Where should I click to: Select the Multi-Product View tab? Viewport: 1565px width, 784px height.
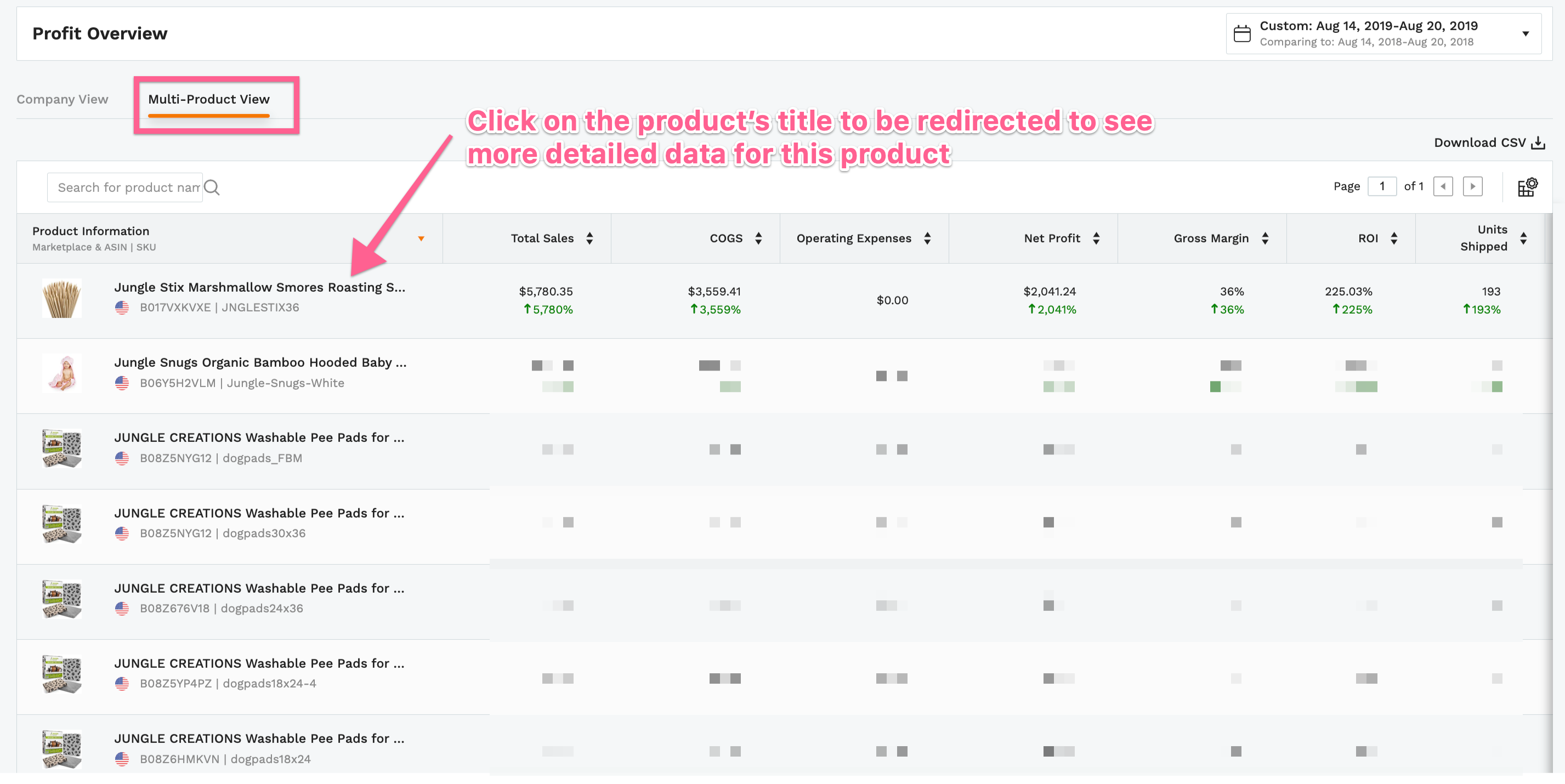[208, 99]
